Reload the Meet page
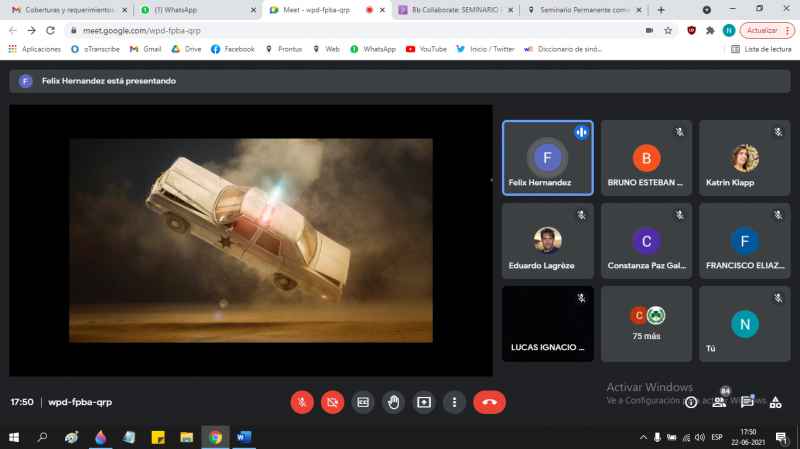Image resolution: width=800 pixels, height=449 pixels. click(x=50, y=31)
